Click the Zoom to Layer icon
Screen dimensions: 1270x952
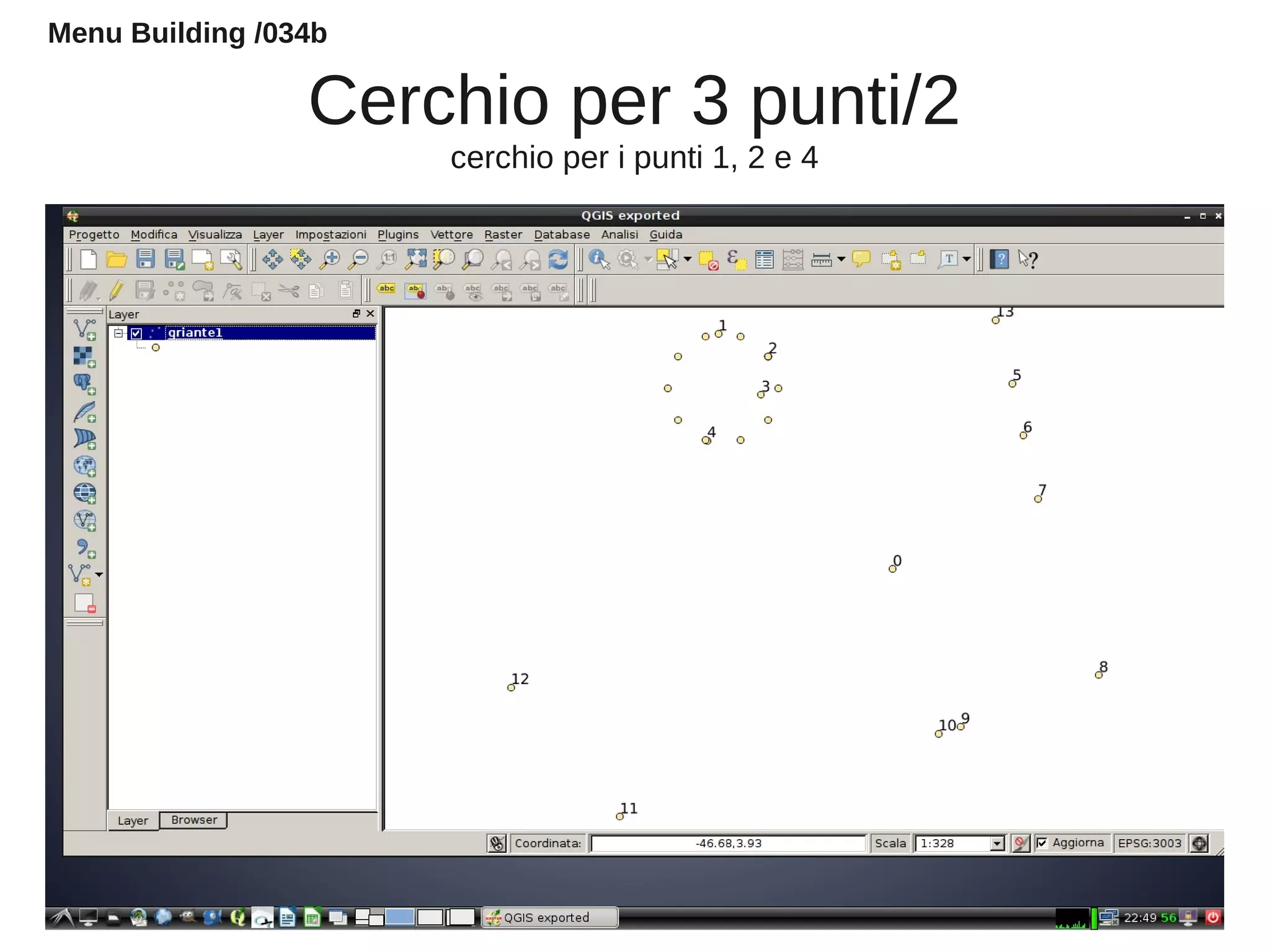473,259
